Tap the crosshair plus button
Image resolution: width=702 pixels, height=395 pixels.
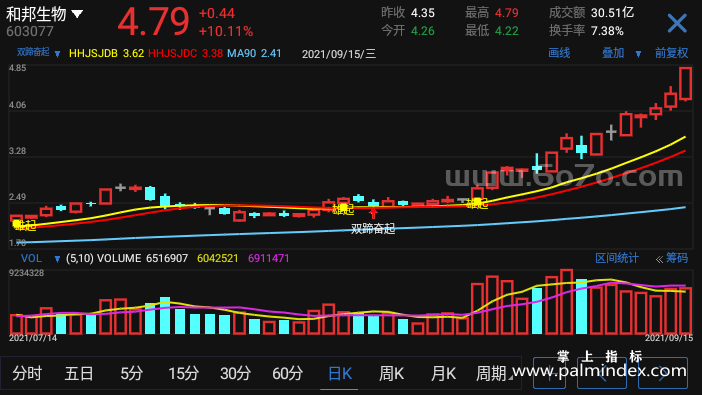tap(549, 373)
